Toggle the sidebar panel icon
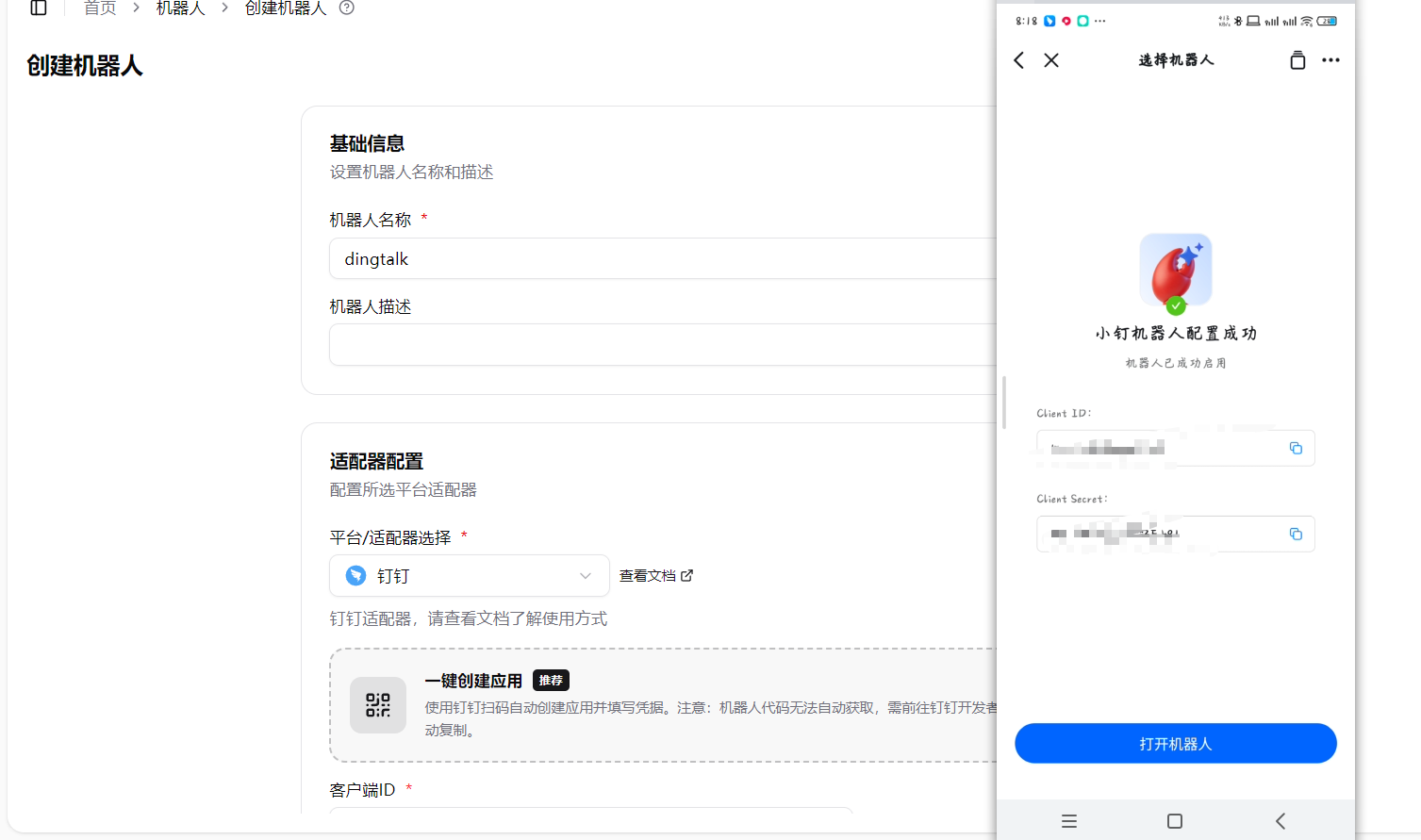Screen dimensions: 1421x840 (x=39, y=8)
